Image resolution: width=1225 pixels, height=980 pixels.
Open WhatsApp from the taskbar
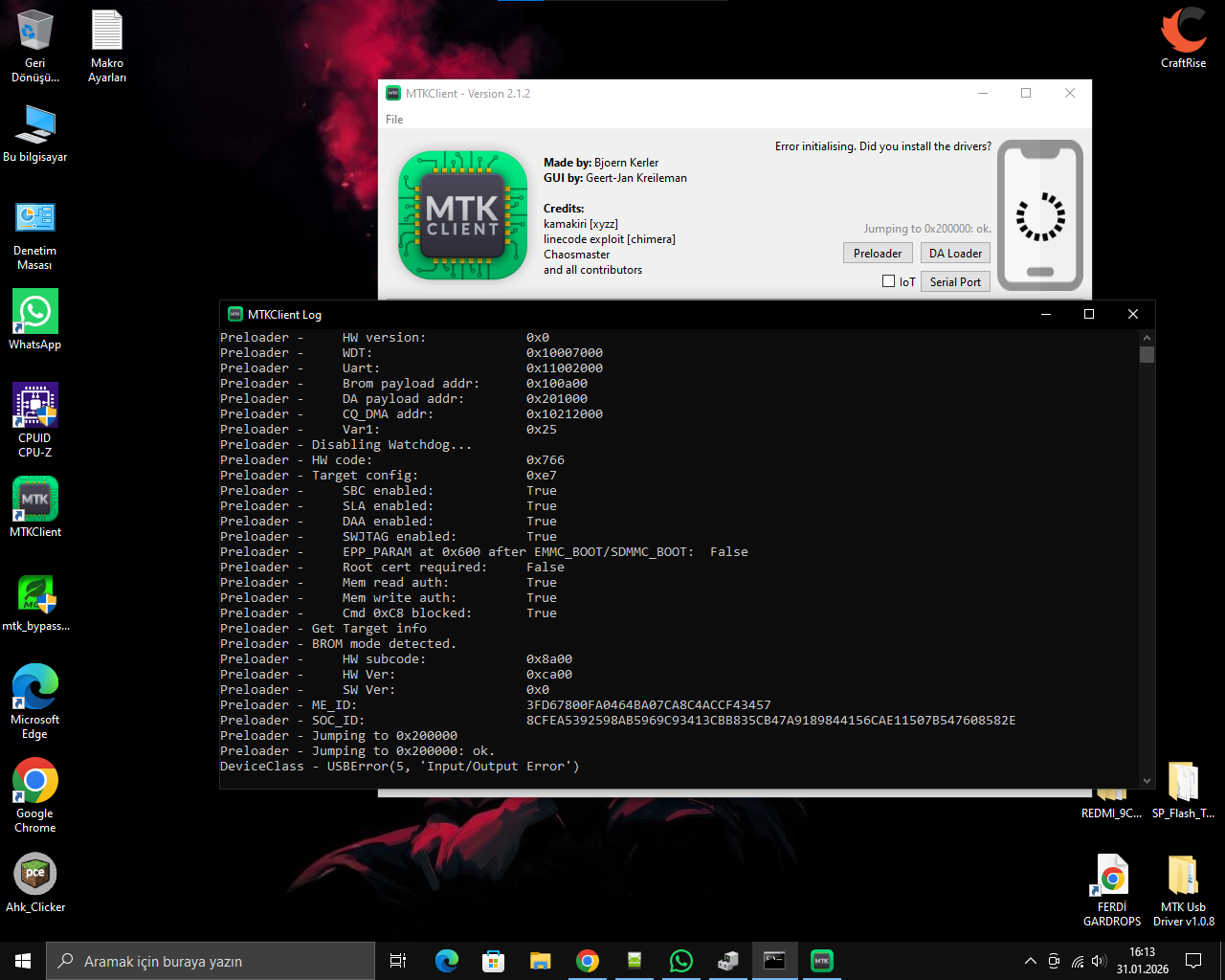[681, 961]
